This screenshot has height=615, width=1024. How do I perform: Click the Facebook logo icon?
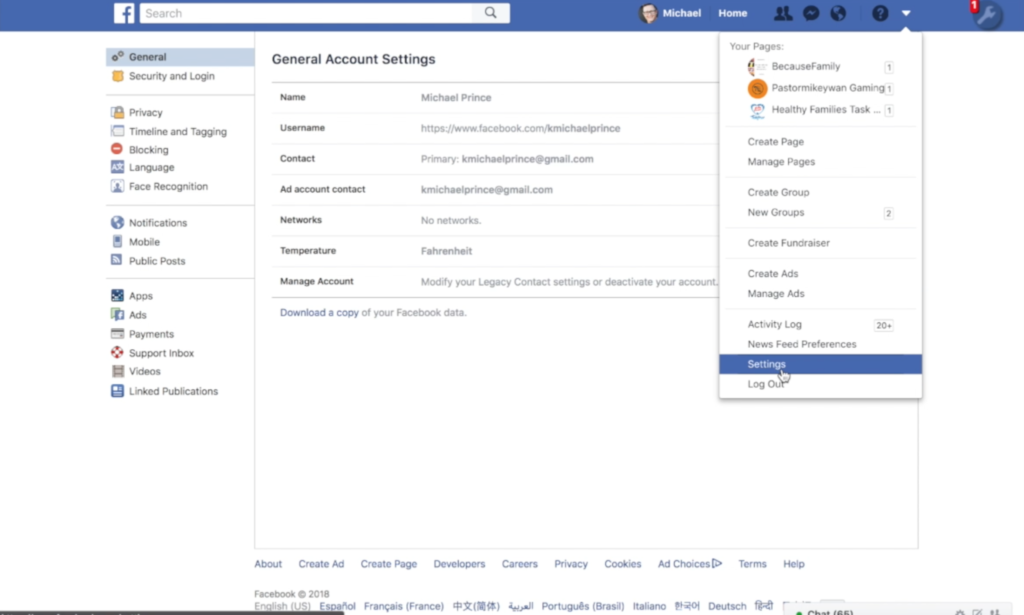tap(124, 13)
